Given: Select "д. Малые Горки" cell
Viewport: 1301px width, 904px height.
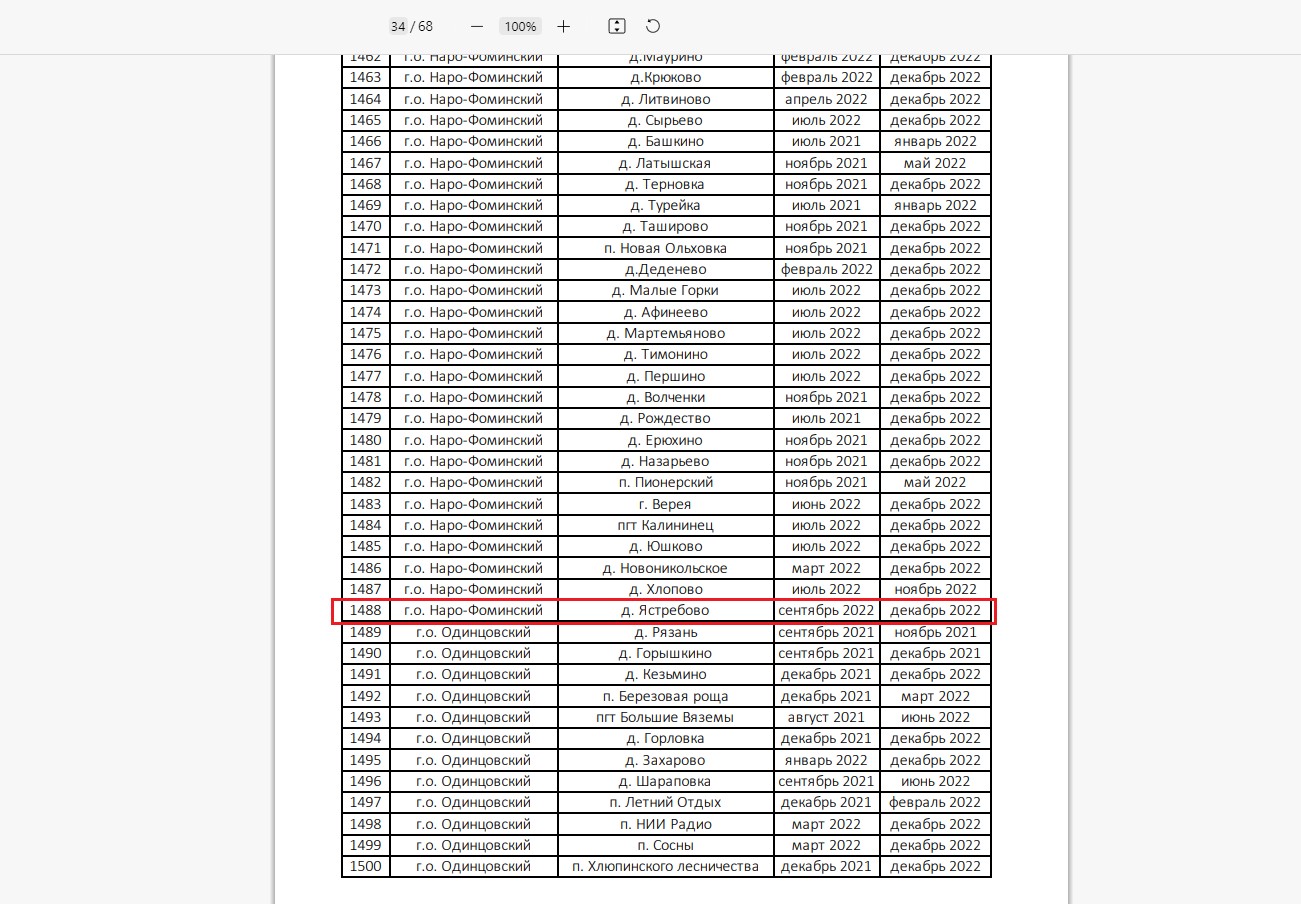Looking at the screenshot, I should (x=665, y=290).
